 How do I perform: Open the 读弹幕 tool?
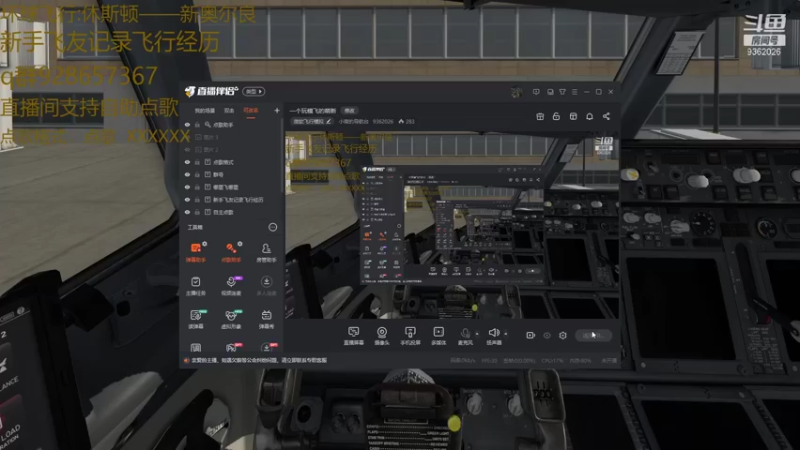pyautogui.click(x=196, y=320)
